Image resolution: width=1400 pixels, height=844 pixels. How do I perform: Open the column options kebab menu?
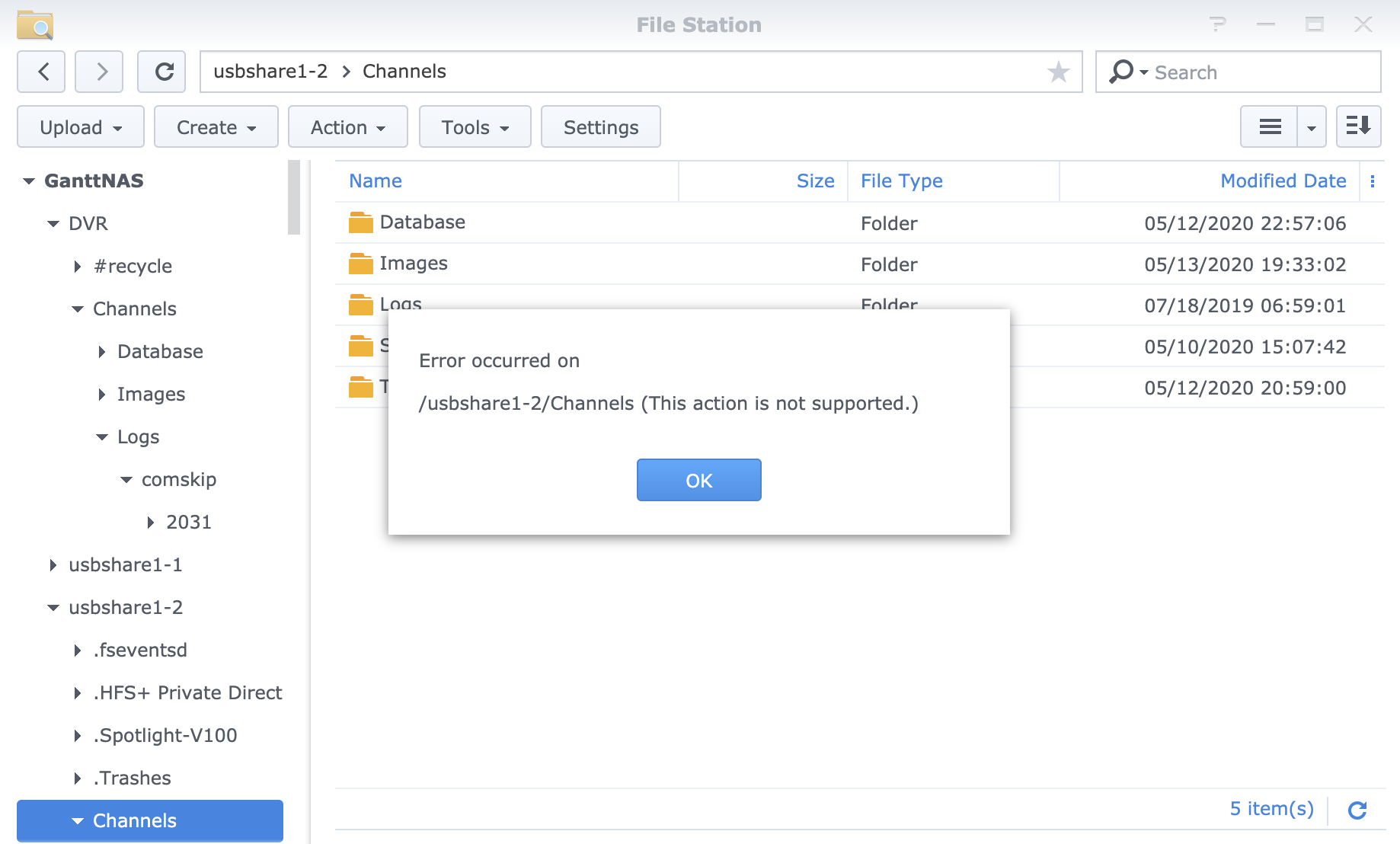[1372, 181]
